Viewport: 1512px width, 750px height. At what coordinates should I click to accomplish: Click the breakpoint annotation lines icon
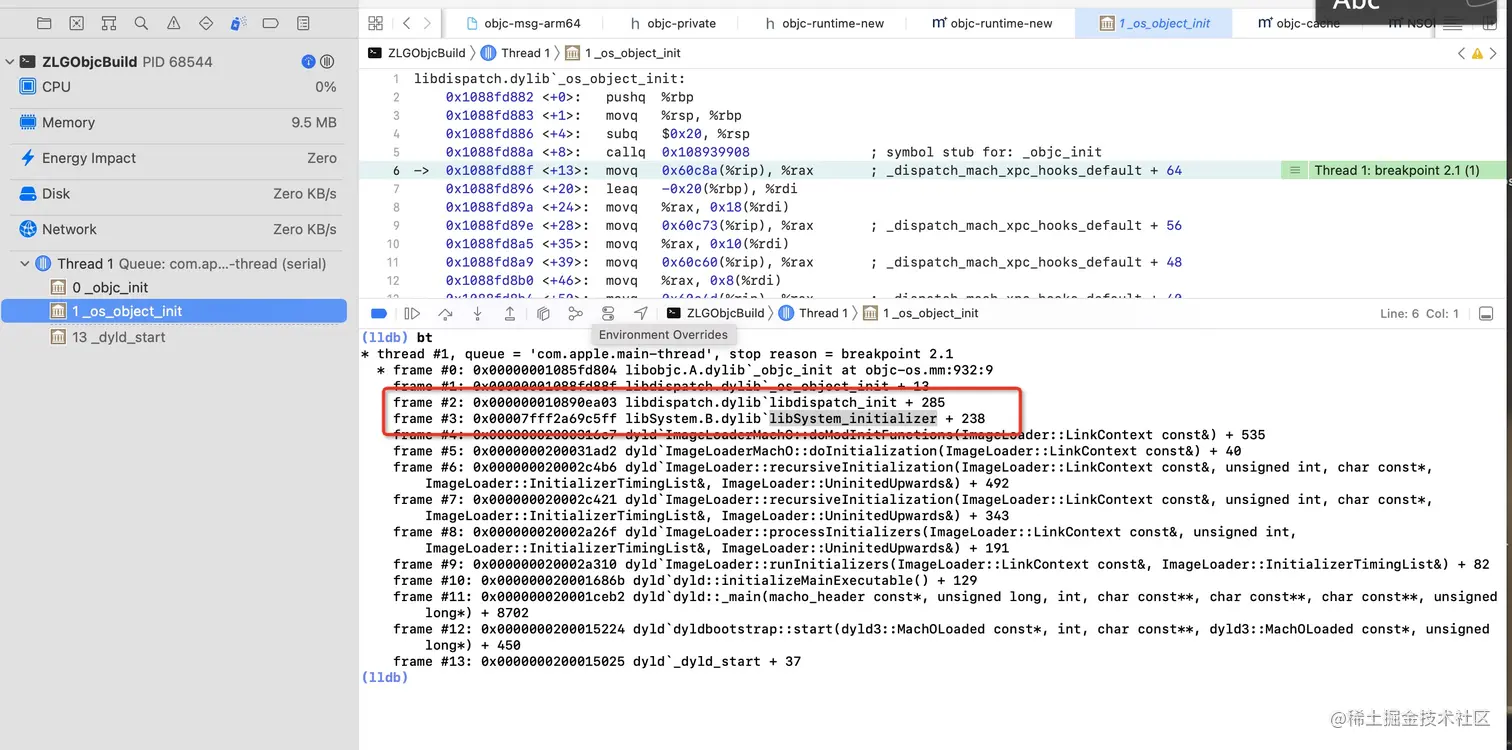1295,171
